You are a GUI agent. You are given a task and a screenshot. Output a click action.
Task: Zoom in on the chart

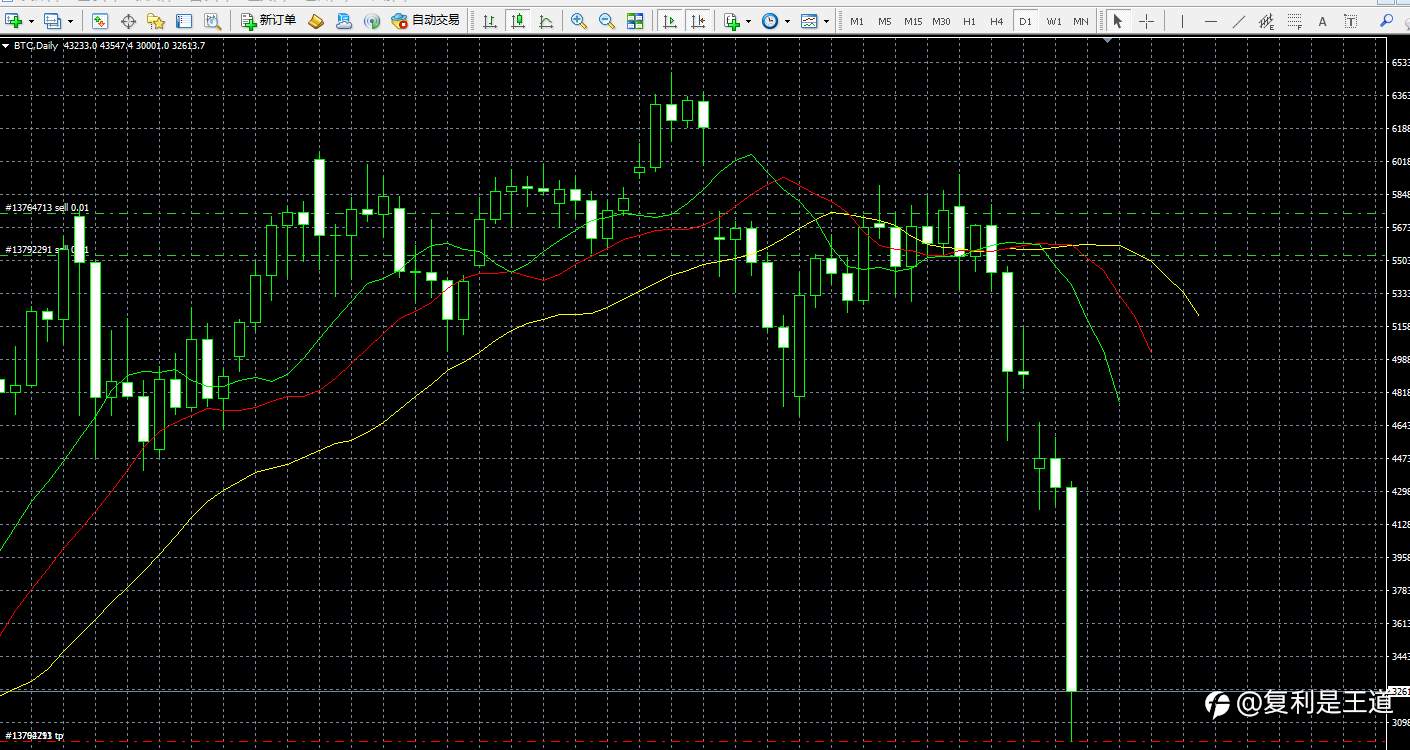[579, 21]
